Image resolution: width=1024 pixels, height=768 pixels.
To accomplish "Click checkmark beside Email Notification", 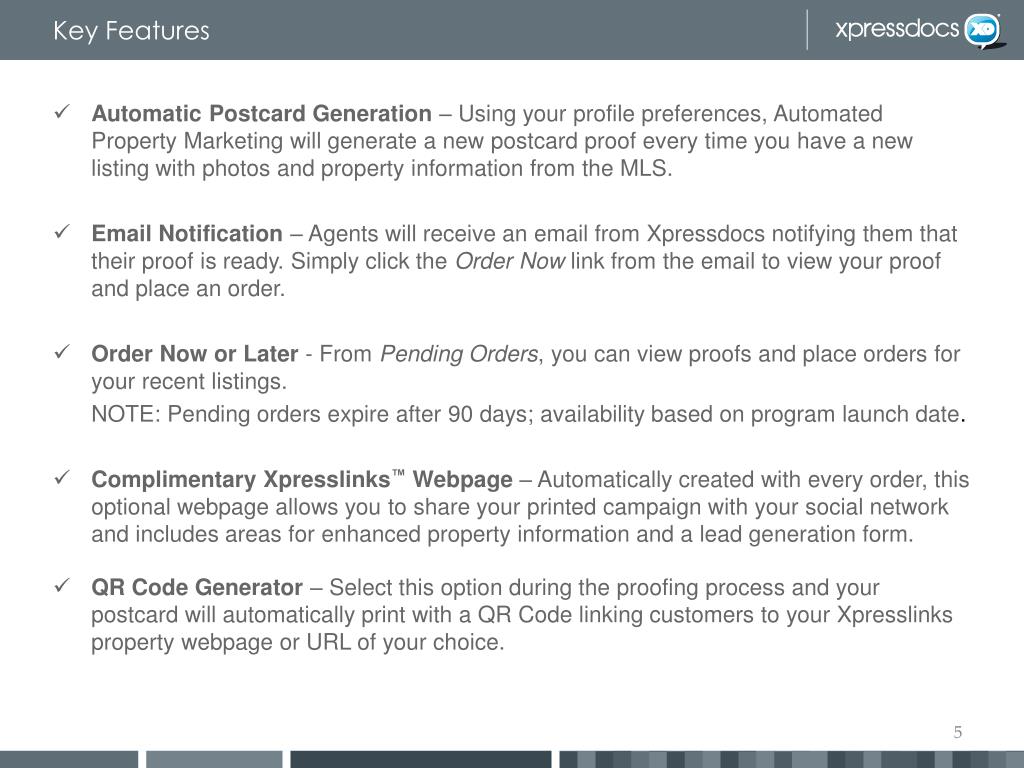I will pyautogui.click(x=63, y=232).
